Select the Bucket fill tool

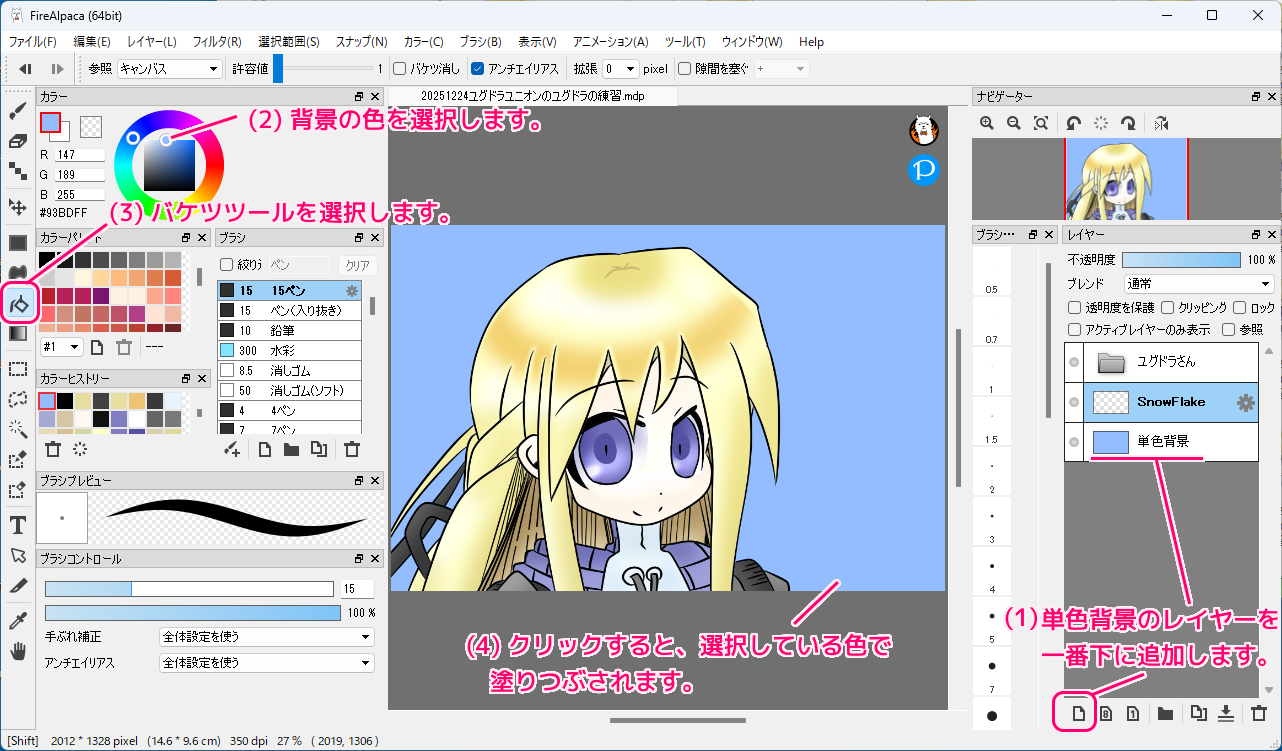tap(18, 302)
